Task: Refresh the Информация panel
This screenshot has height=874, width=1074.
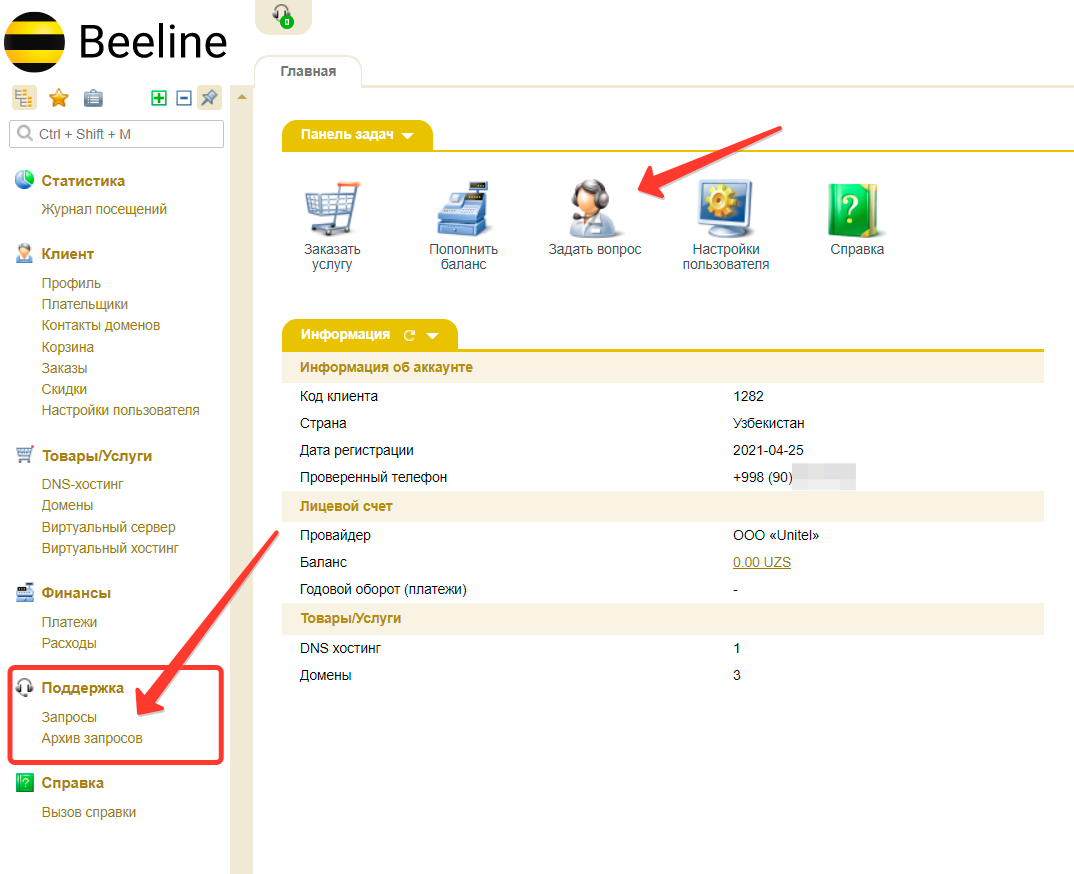Action: click(410, 335)
